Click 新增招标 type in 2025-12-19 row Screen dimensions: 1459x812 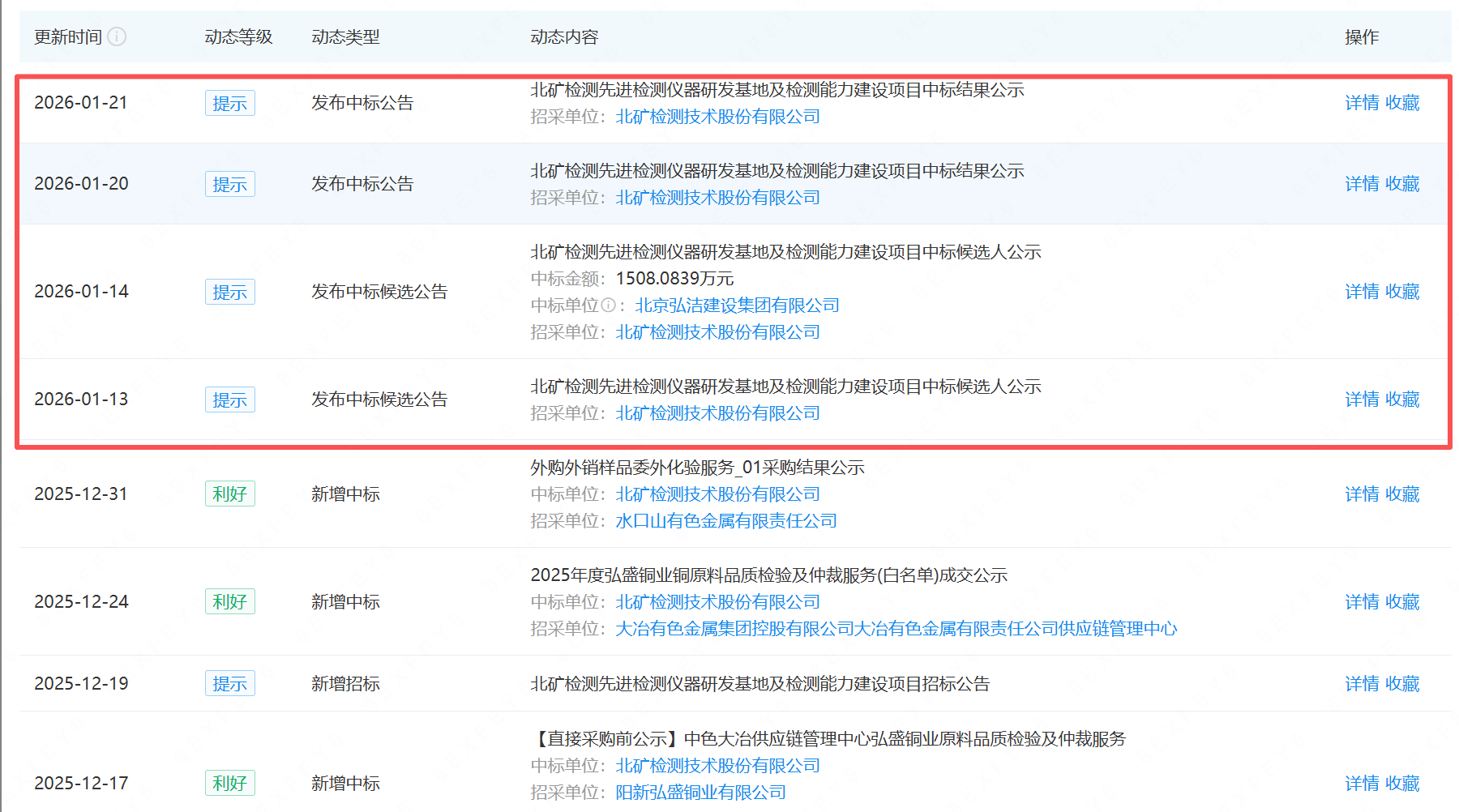pyautogui.click(x=345, y=684)
